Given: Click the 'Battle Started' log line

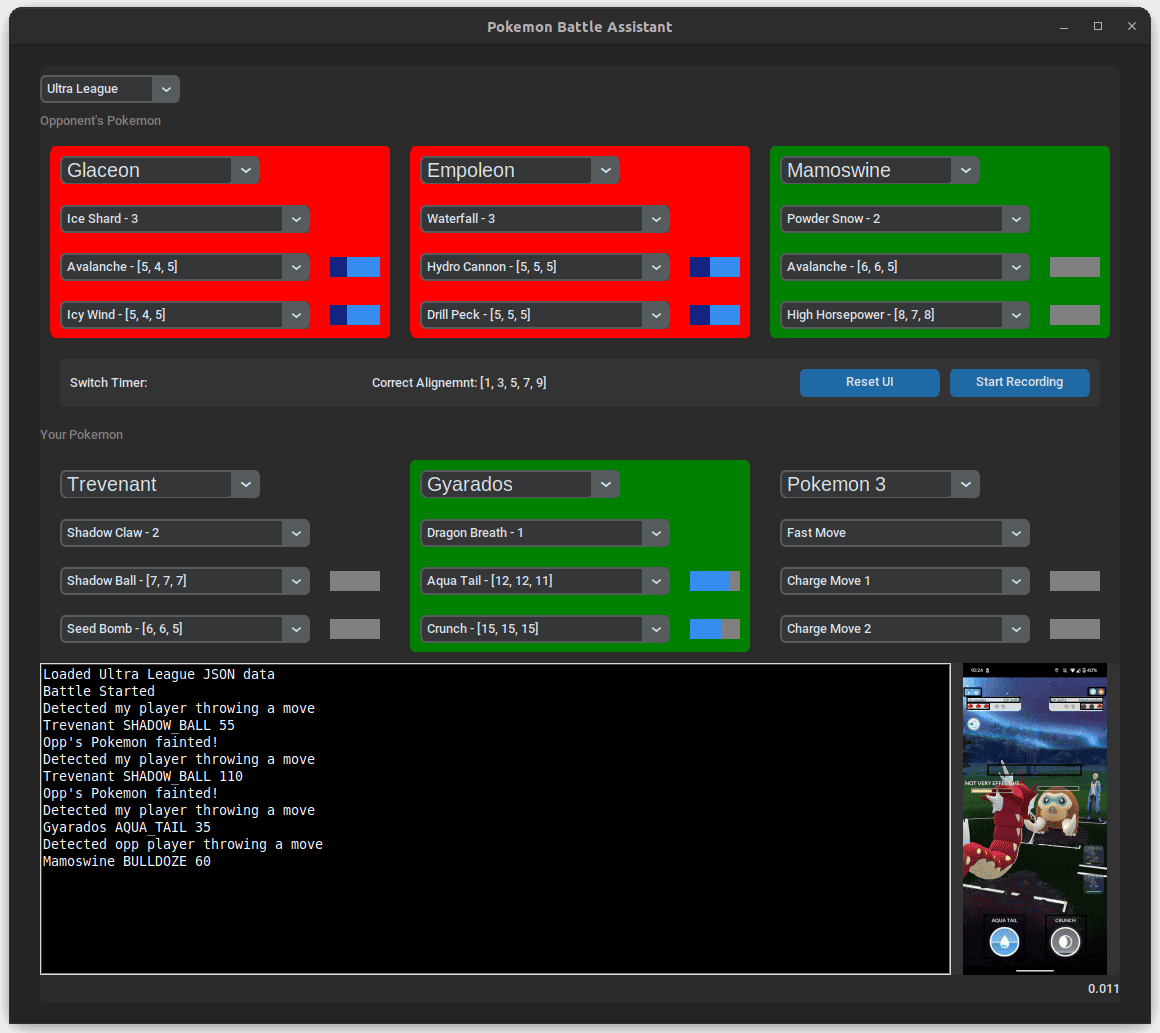Looking at the screenshot, I should click(x=98, y=691).
